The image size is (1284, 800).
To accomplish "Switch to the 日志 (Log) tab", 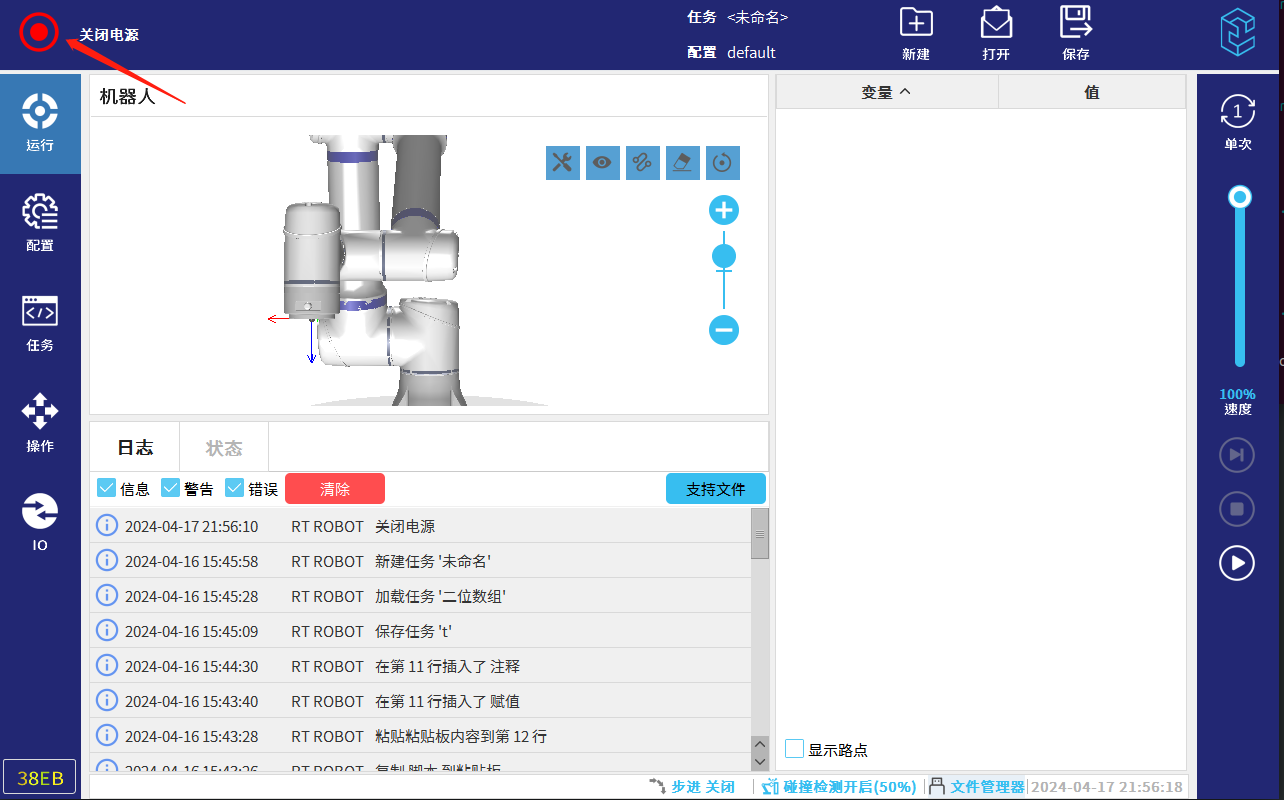I will [x=135, y=448].
